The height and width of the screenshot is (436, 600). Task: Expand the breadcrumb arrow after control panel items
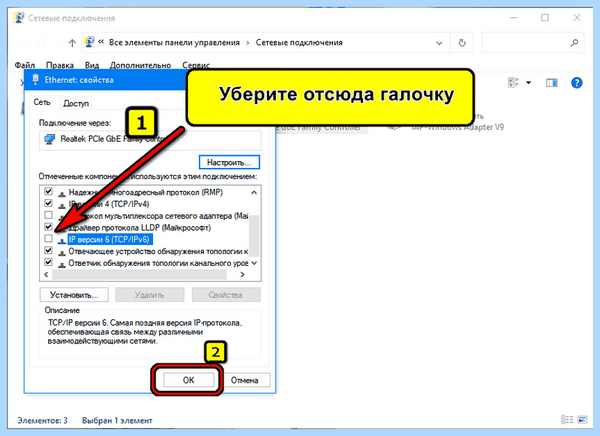coord(248,43)
